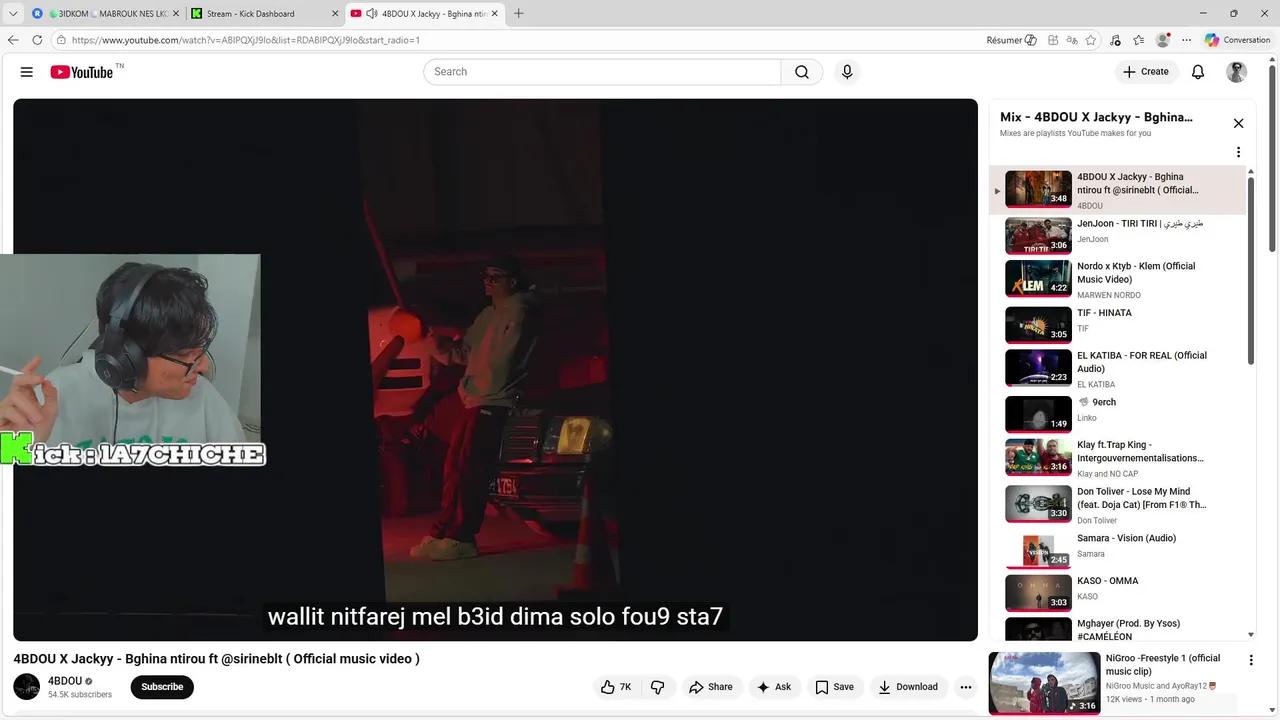Subscribe to the 4BDOU channel
Viewport: 1280px width, 720px height.
[162, 687]
